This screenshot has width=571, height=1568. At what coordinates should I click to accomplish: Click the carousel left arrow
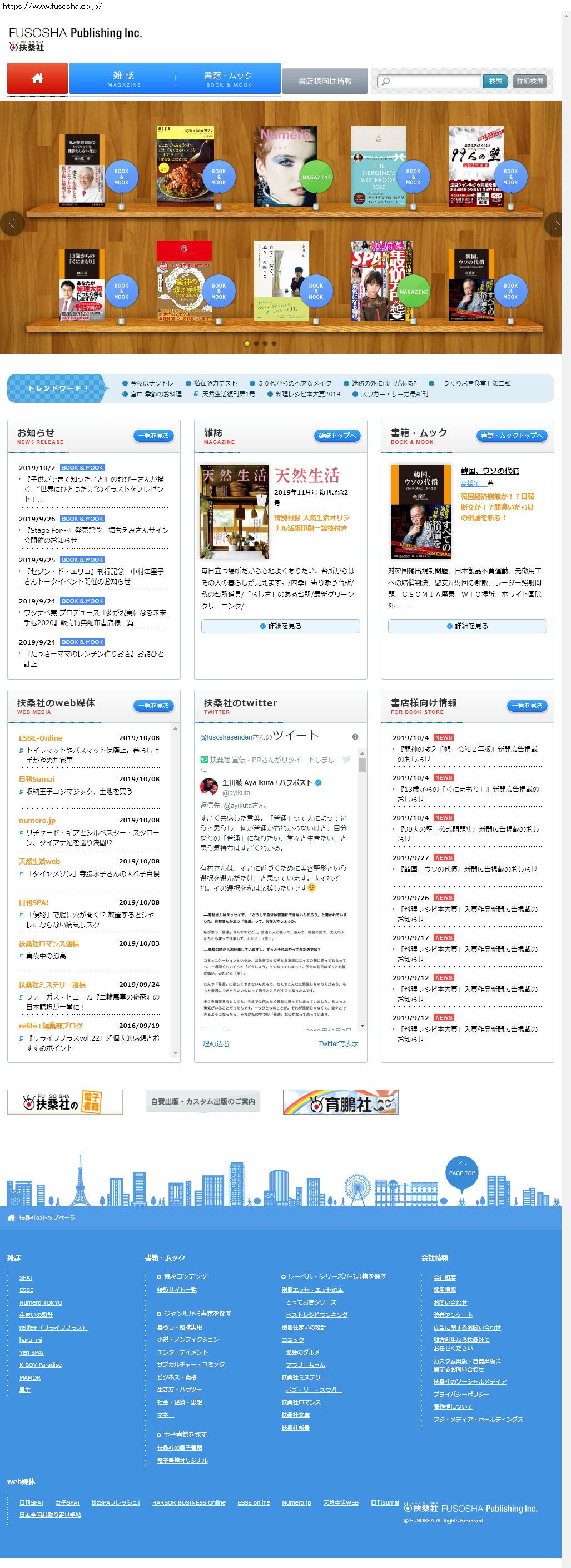tap(12, 224)
